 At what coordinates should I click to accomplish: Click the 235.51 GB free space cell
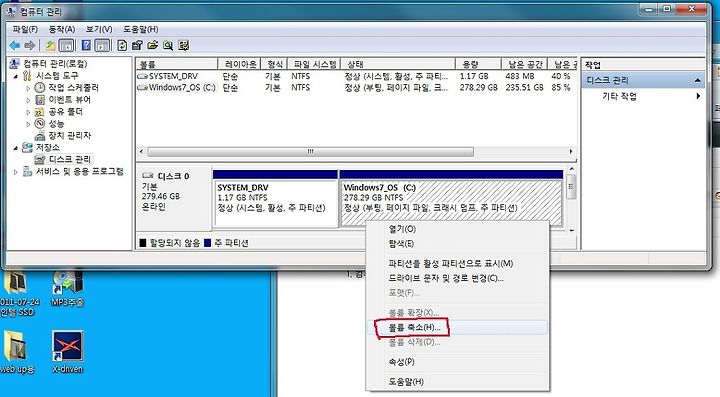(524, 87)
